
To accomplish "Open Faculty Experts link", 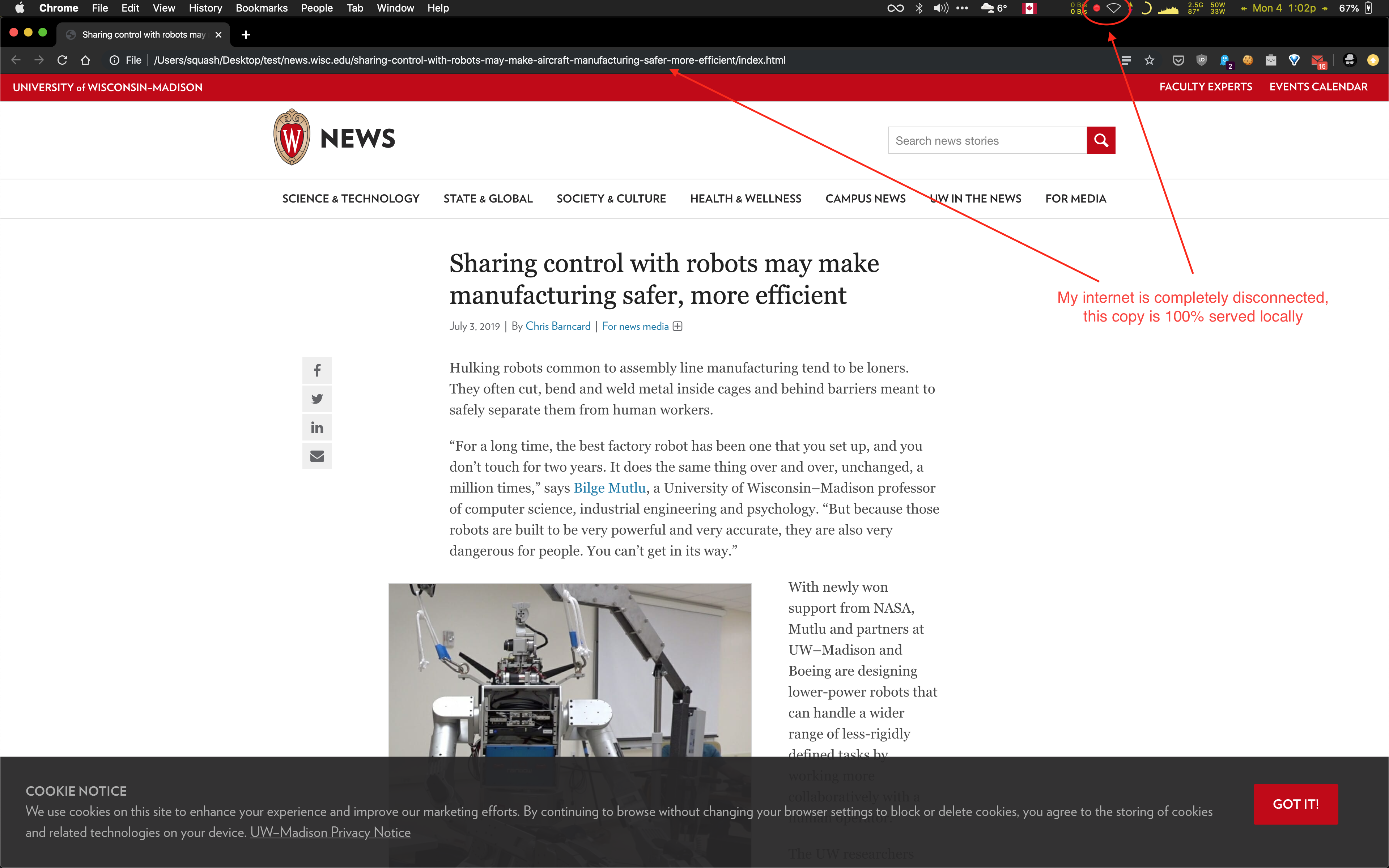I will tap(1205, 87).
